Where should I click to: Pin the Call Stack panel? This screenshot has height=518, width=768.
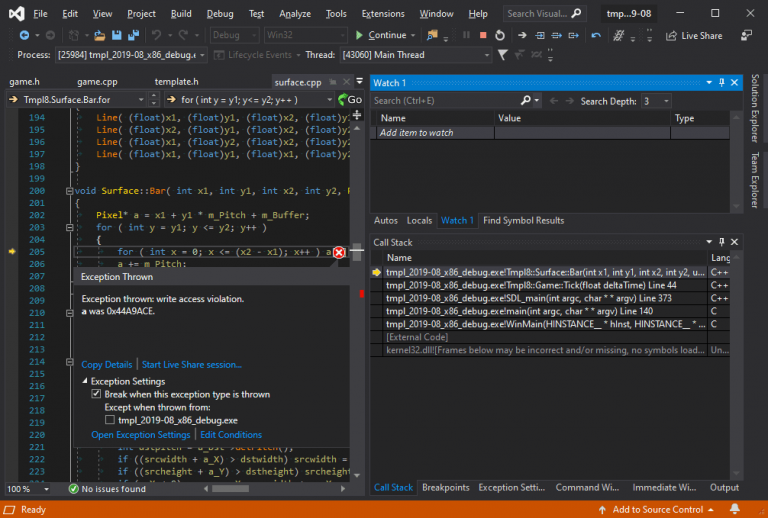click(x=721, y=242)
